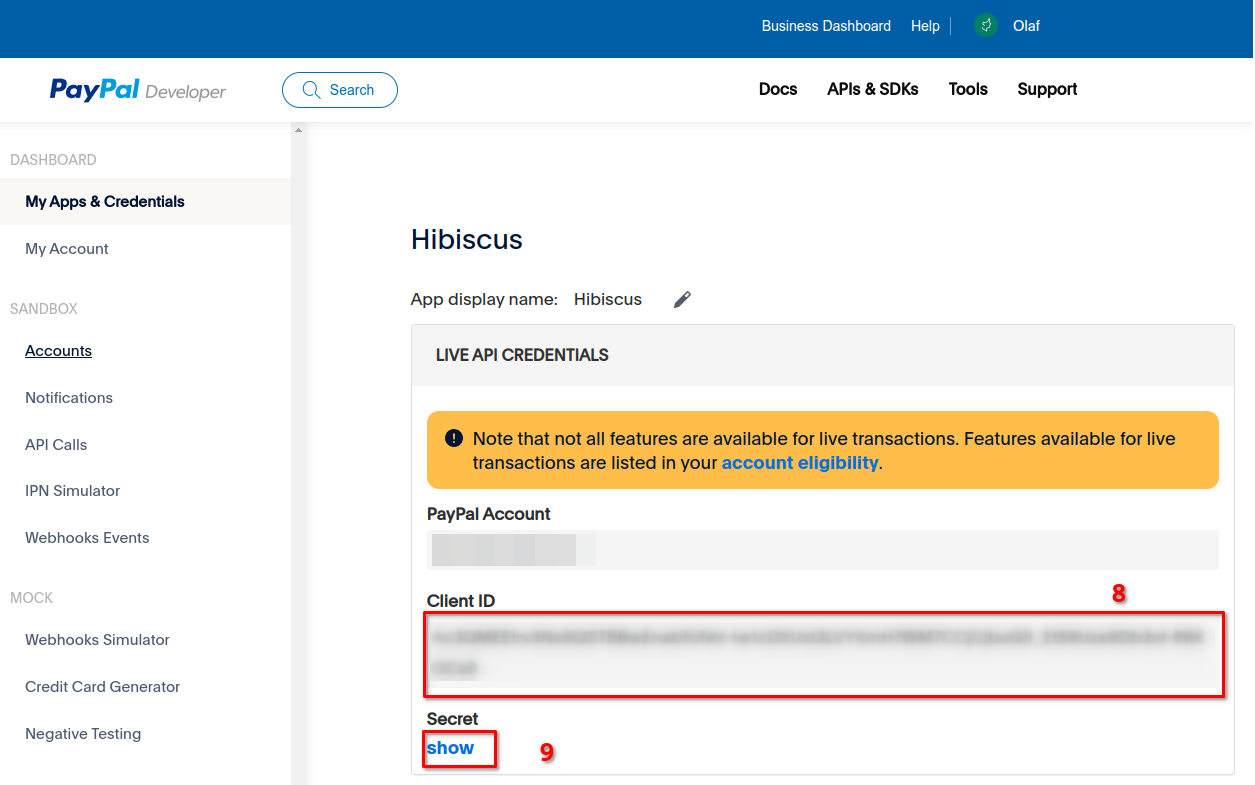Open Business Dashboard link

[826, 26]
